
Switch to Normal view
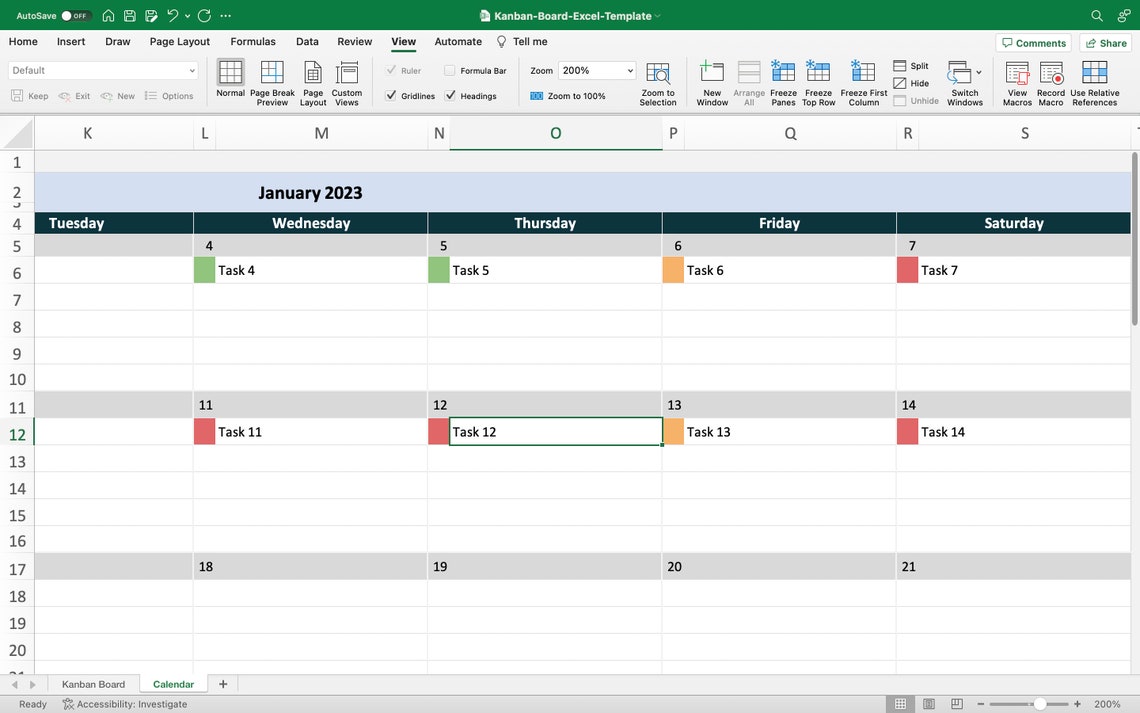click(x=230, y=78)
